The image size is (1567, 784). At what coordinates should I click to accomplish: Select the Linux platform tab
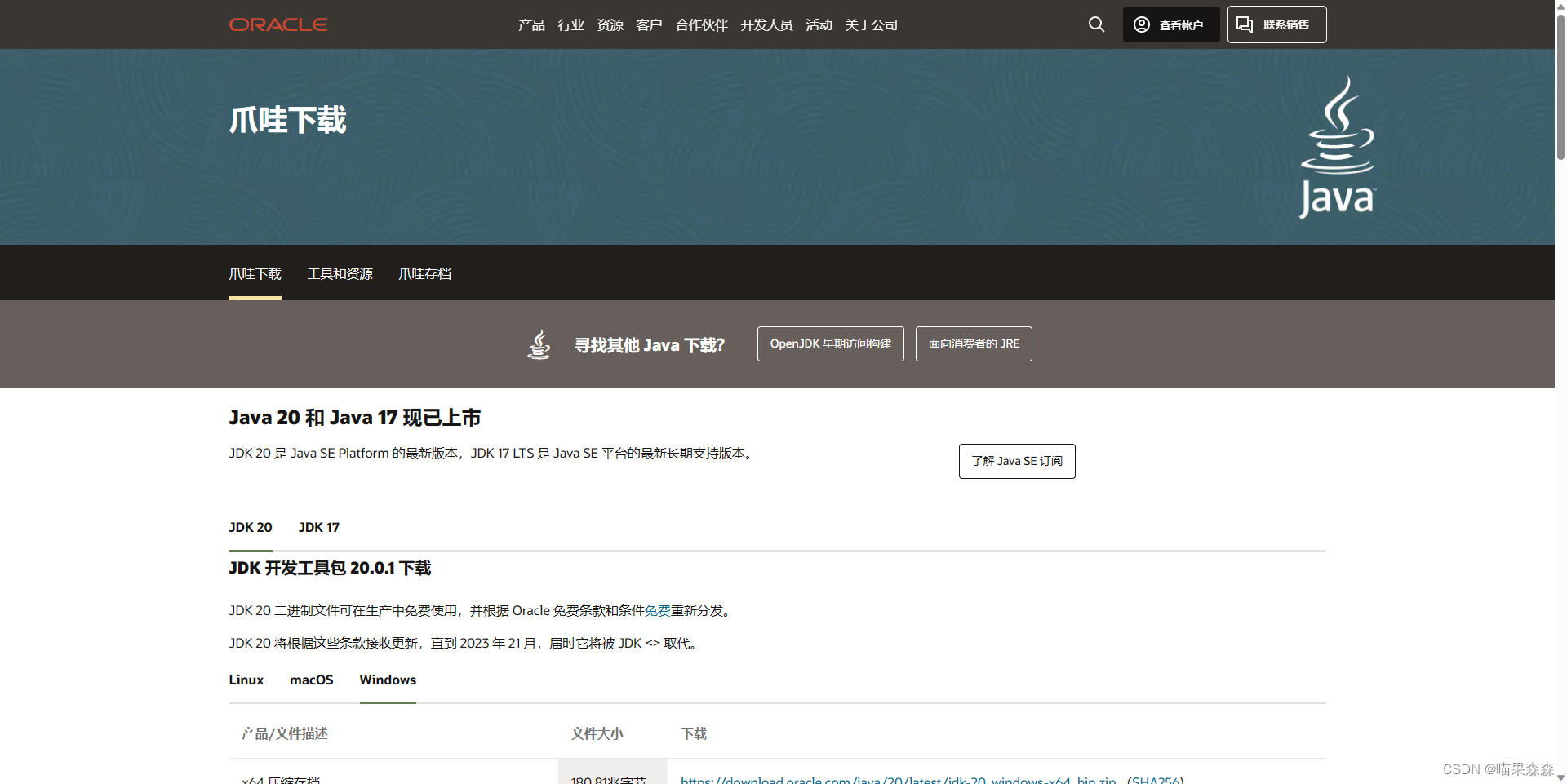(246, 680)
